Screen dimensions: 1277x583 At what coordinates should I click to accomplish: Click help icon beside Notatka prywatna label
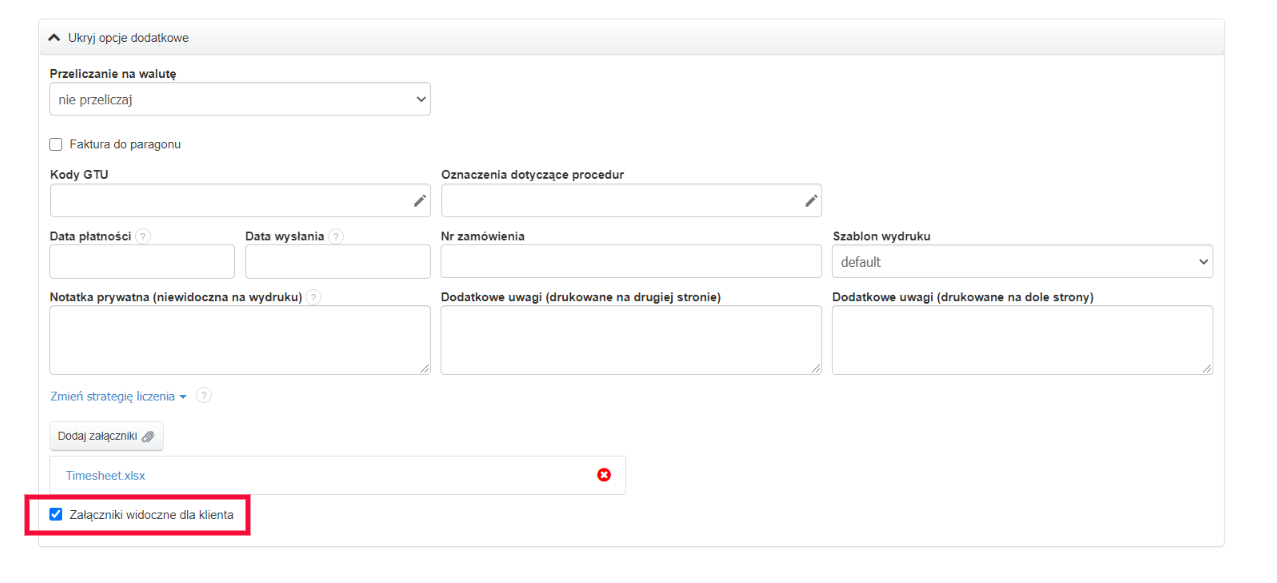click(314, 297)
